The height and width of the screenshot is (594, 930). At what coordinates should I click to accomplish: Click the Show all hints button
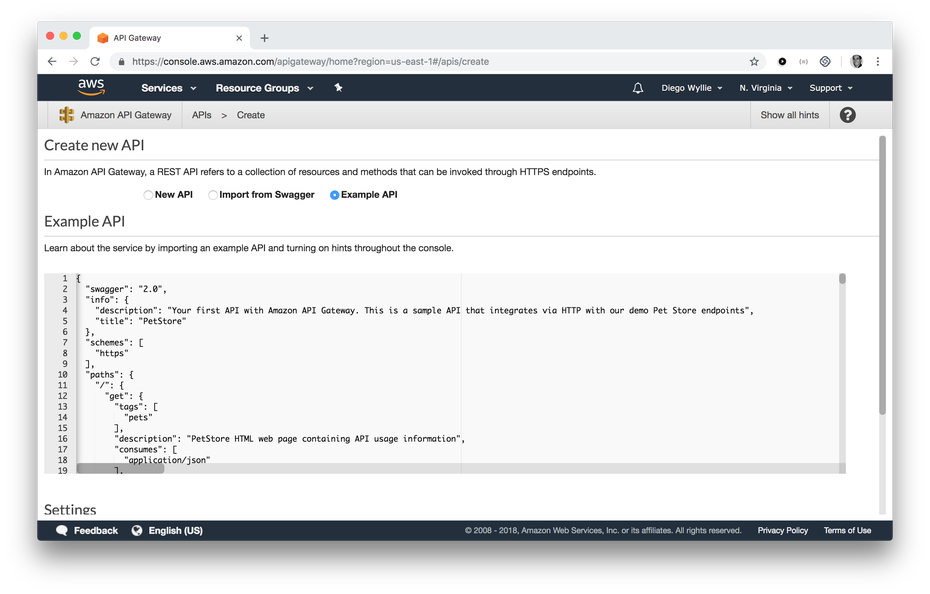pos(789,115)
